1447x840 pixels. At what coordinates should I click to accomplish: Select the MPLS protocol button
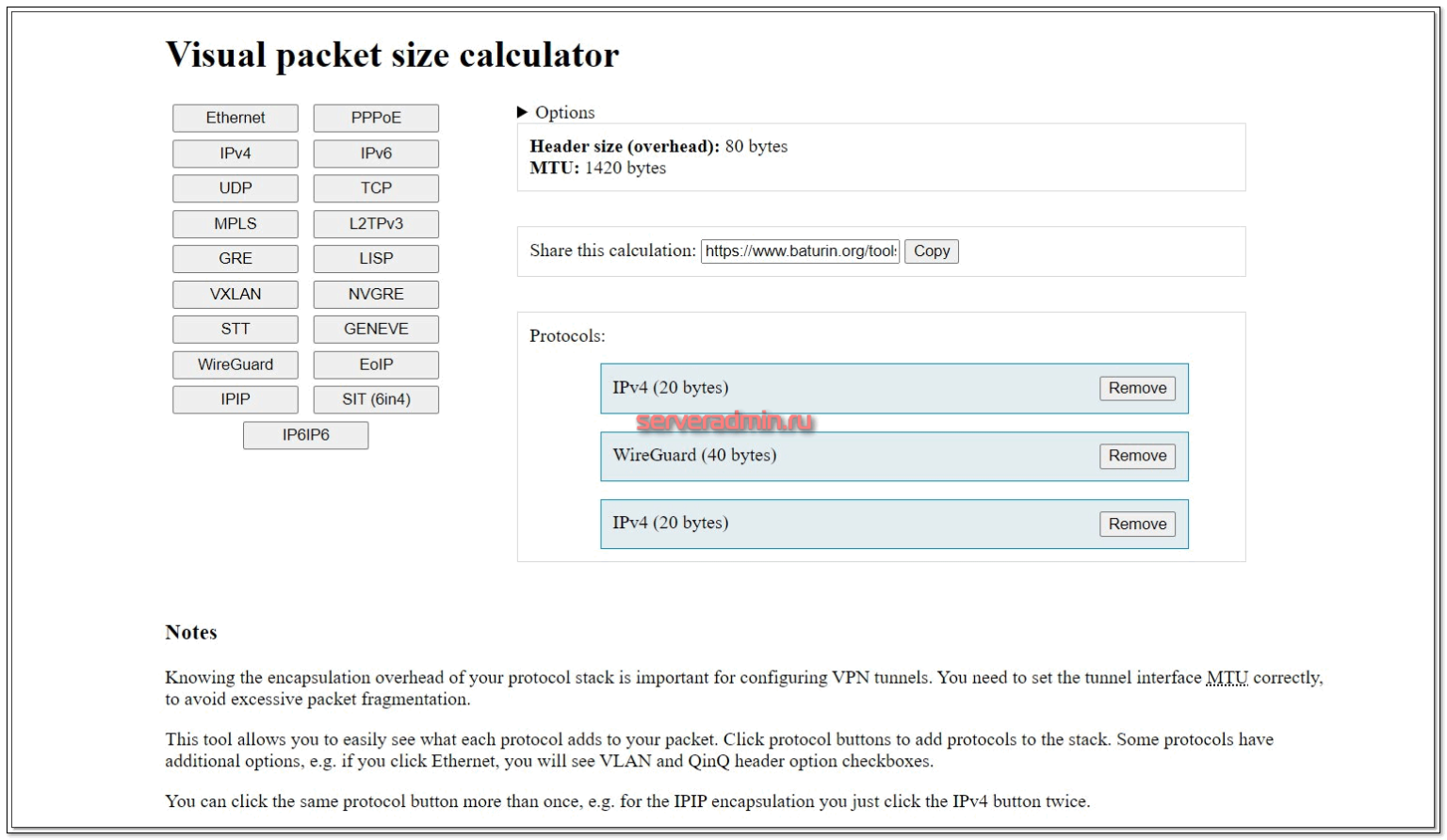click(236, 224)
